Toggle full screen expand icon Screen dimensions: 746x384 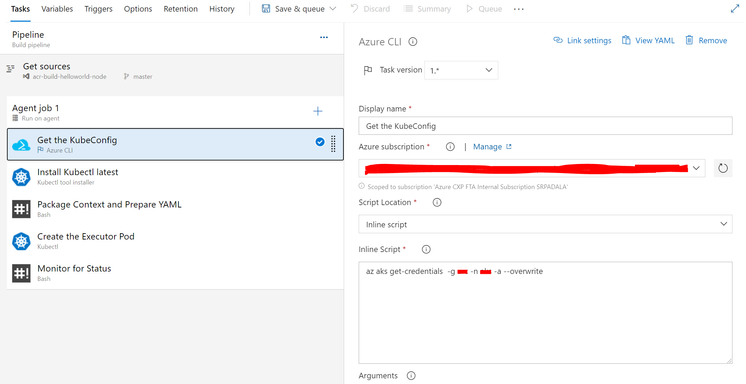pyautogui.click(x=735, y=9)
